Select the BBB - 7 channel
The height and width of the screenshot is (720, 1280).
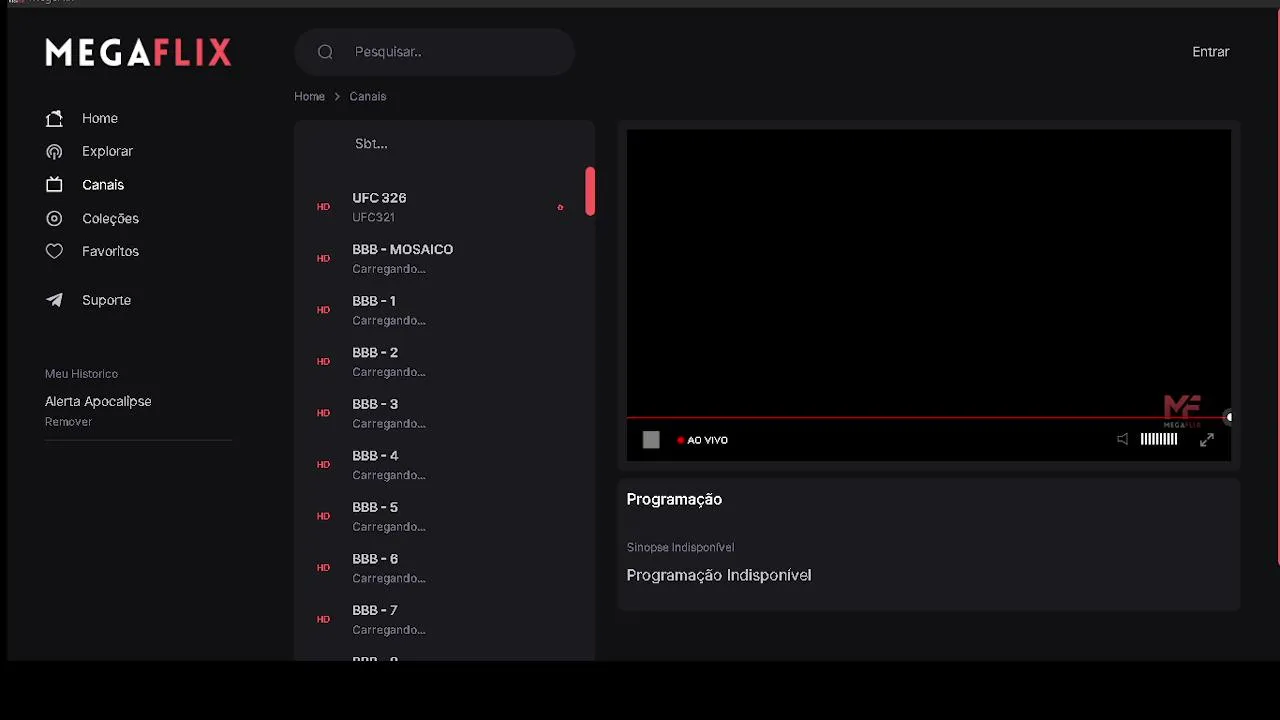[444, 619]
